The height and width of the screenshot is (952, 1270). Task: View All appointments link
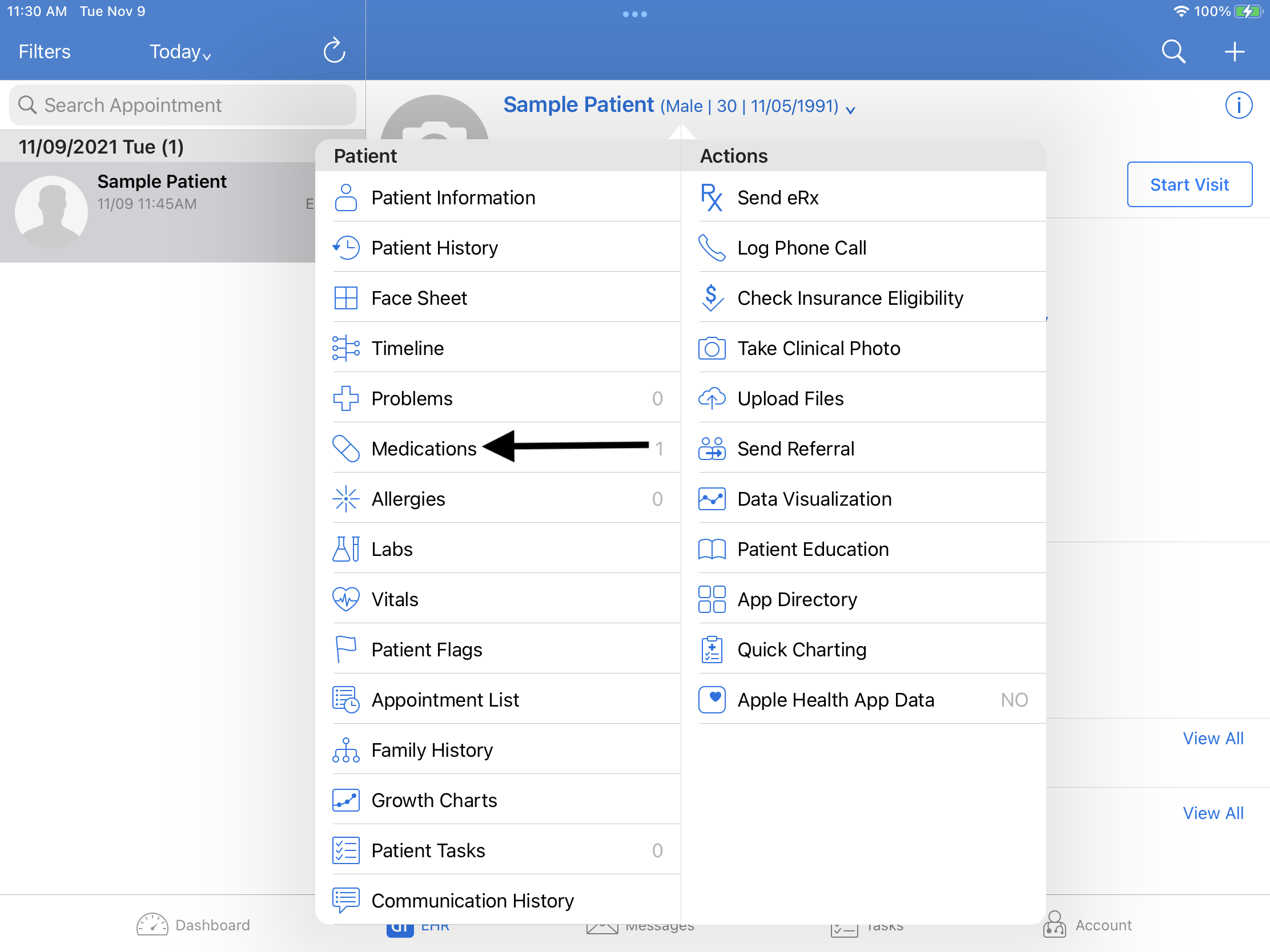pos(1213,738)
